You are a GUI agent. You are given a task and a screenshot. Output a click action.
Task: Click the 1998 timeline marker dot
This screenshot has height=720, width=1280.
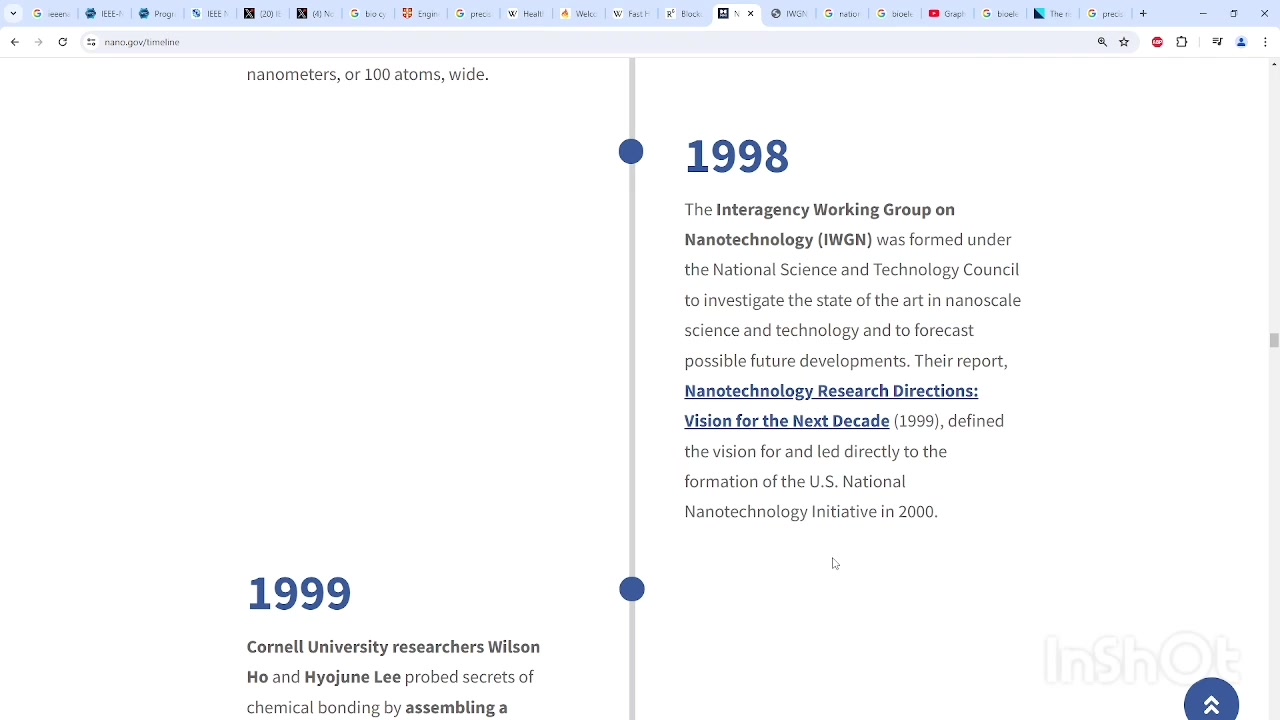[x=631, y=152]
